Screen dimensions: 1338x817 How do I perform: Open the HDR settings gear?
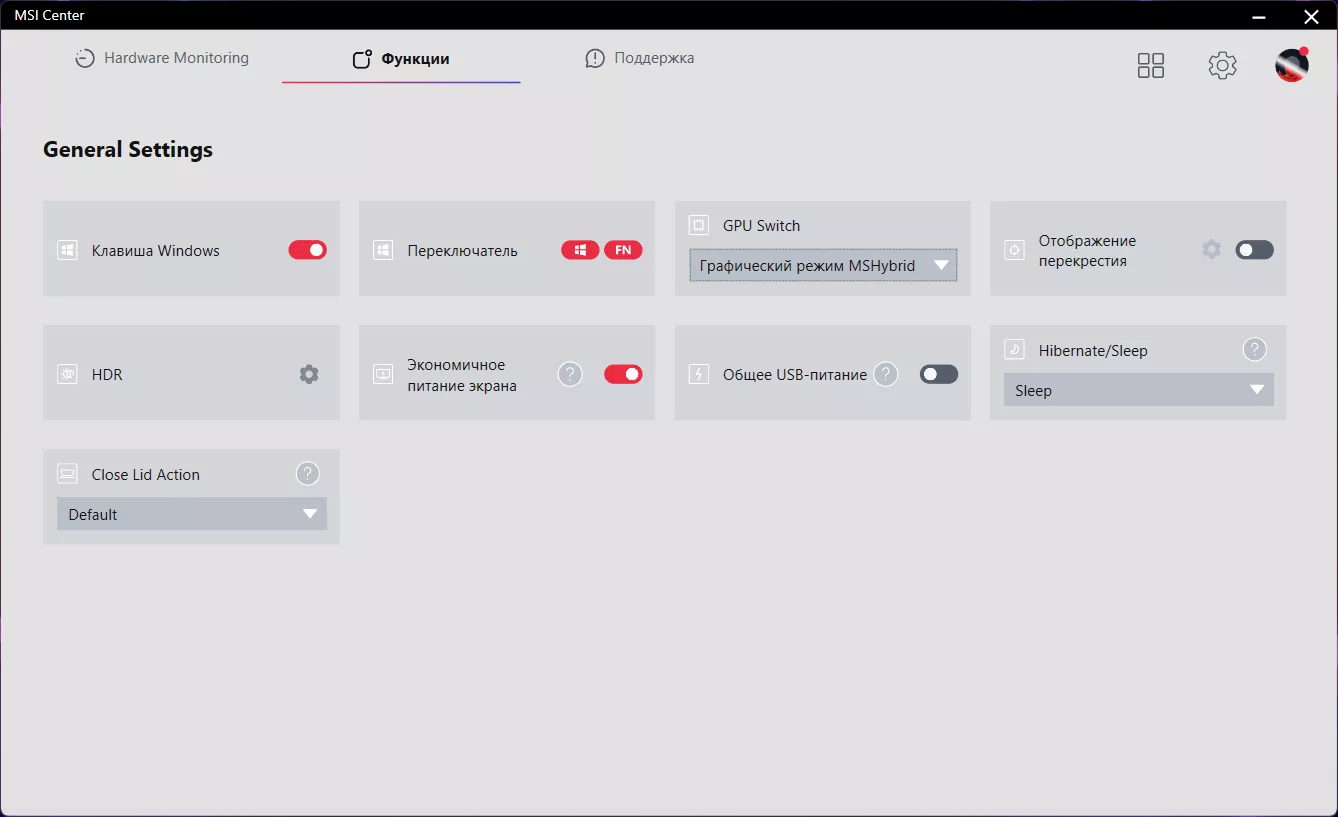pos(309,374)
